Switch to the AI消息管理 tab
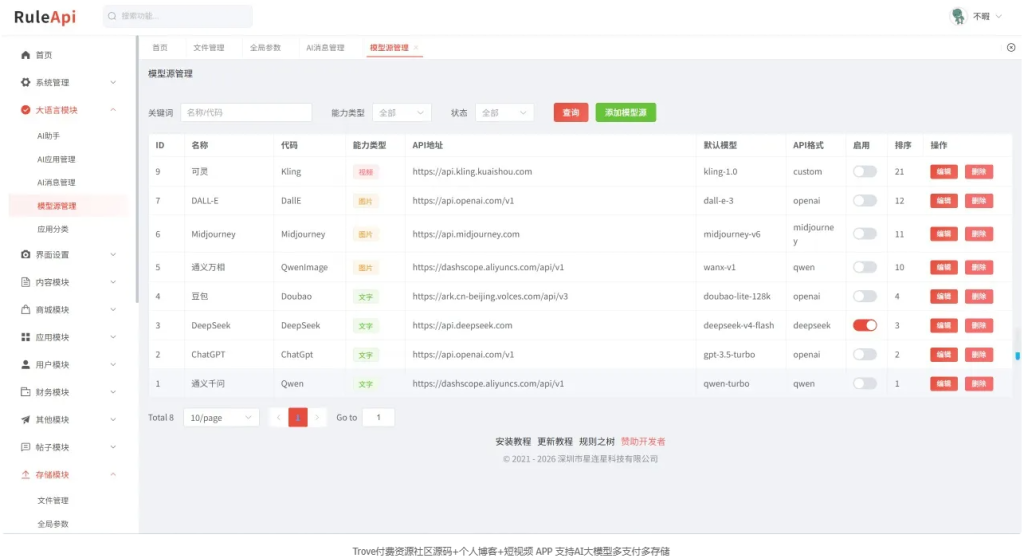The image size is (1024, 558). click(x=325, y=47)
